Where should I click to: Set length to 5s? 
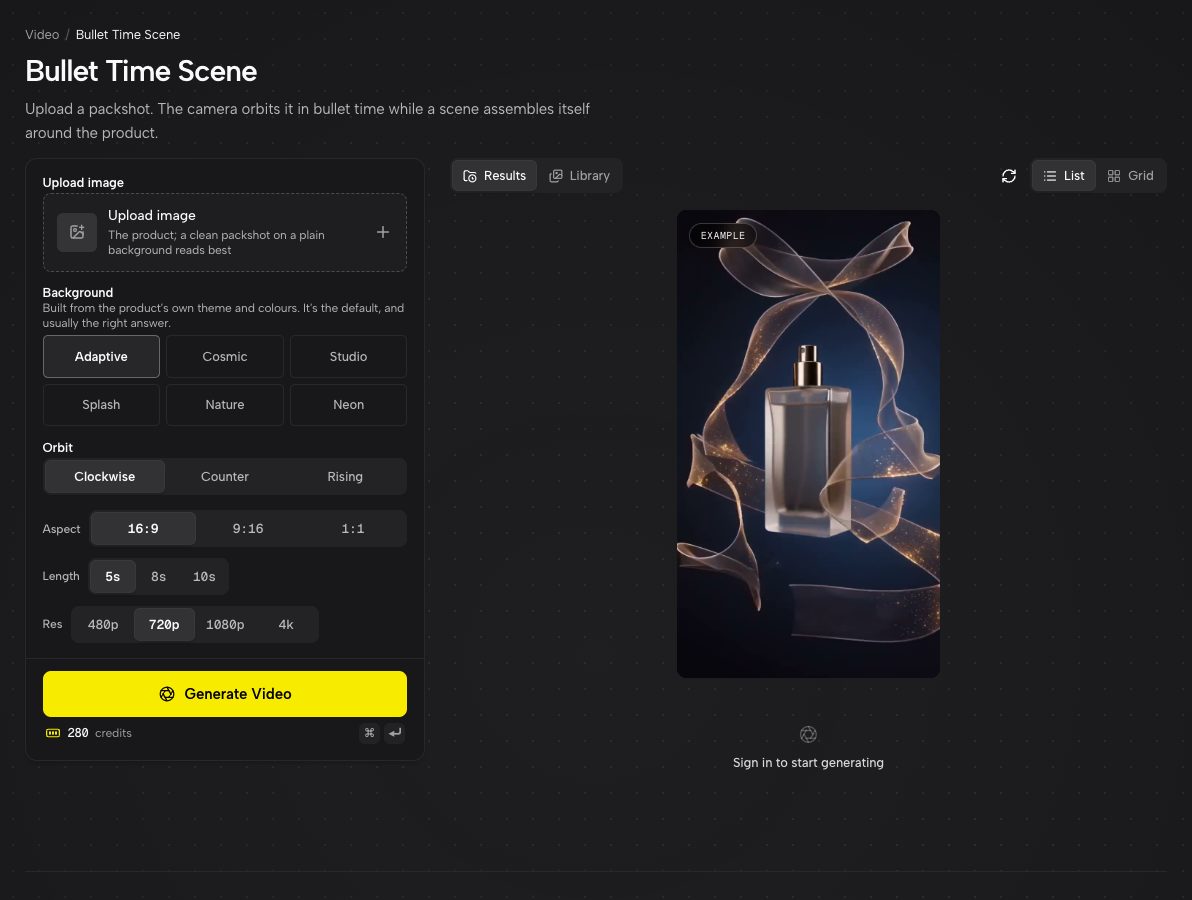pyautogui.click(x=113, y=577)
